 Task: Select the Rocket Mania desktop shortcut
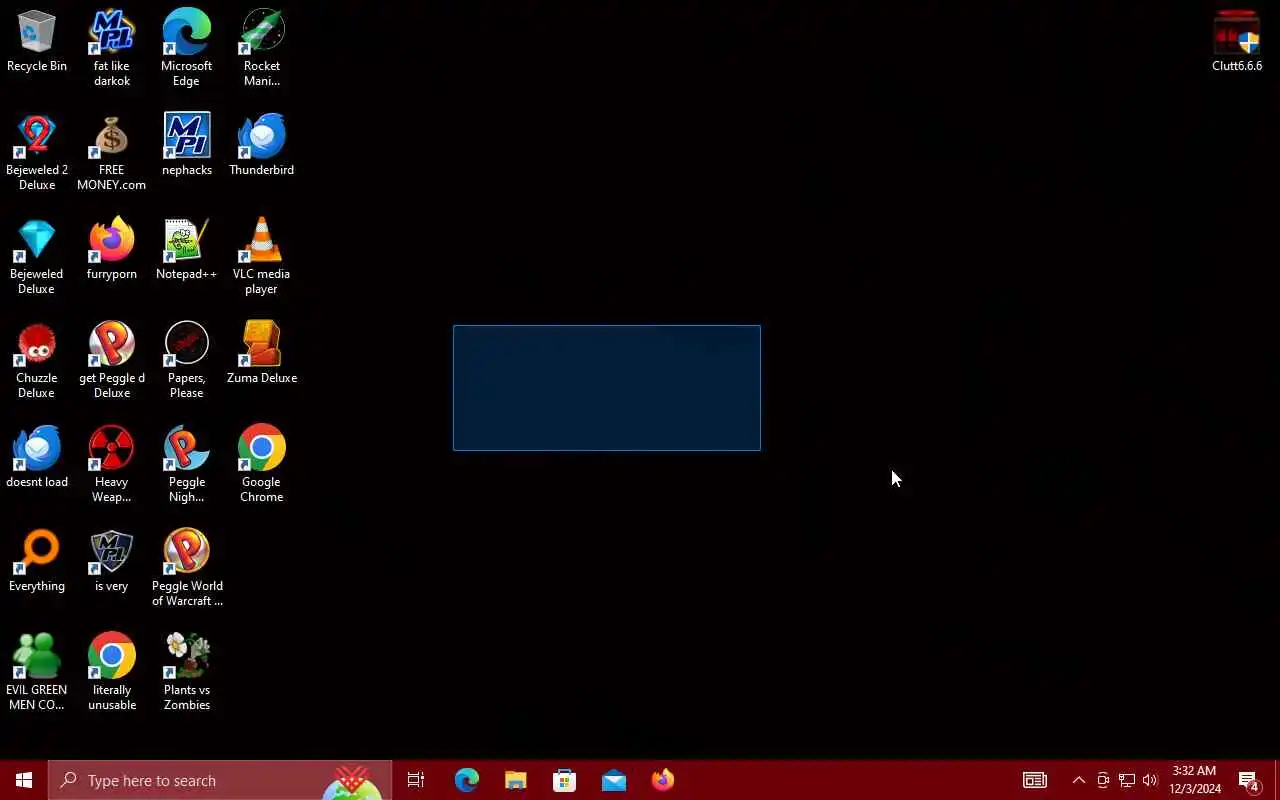pos(262,48)
